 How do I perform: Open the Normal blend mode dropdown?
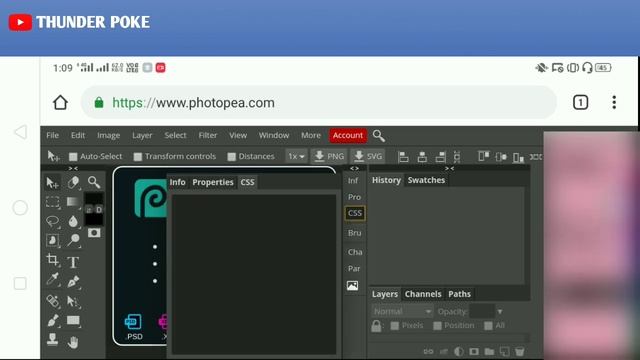coord(402,311)
